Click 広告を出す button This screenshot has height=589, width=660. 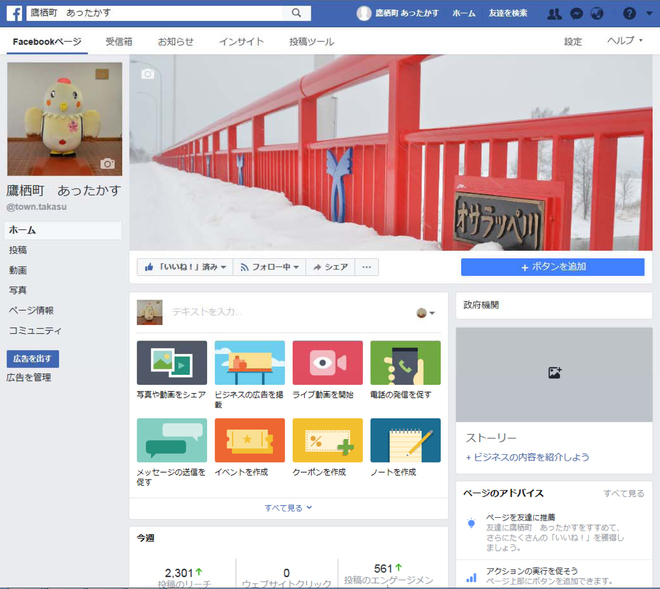pyautogui.click(x=33, y=359)
